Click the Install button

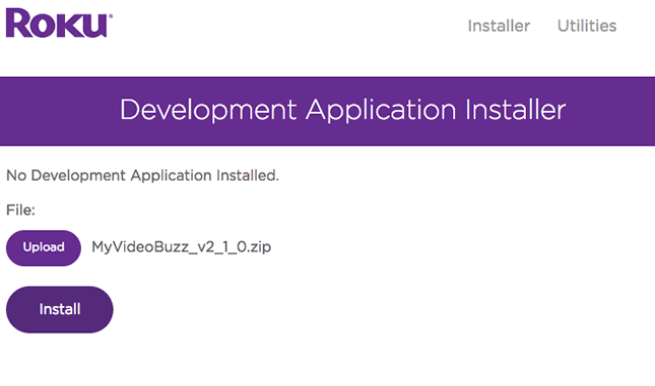point(59,310)
